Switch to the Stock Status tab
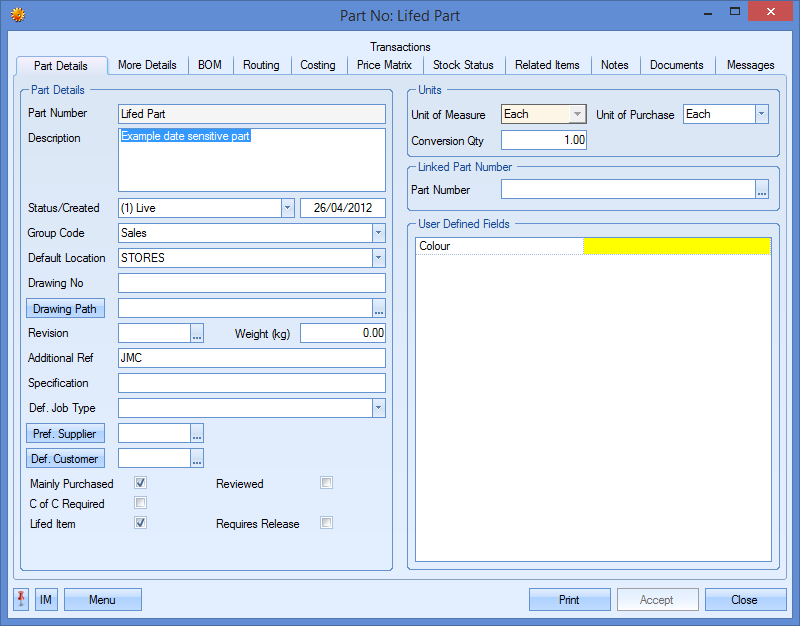Viewport: 800px width, 626px height. pyautogui.click(x=463, y=65)
